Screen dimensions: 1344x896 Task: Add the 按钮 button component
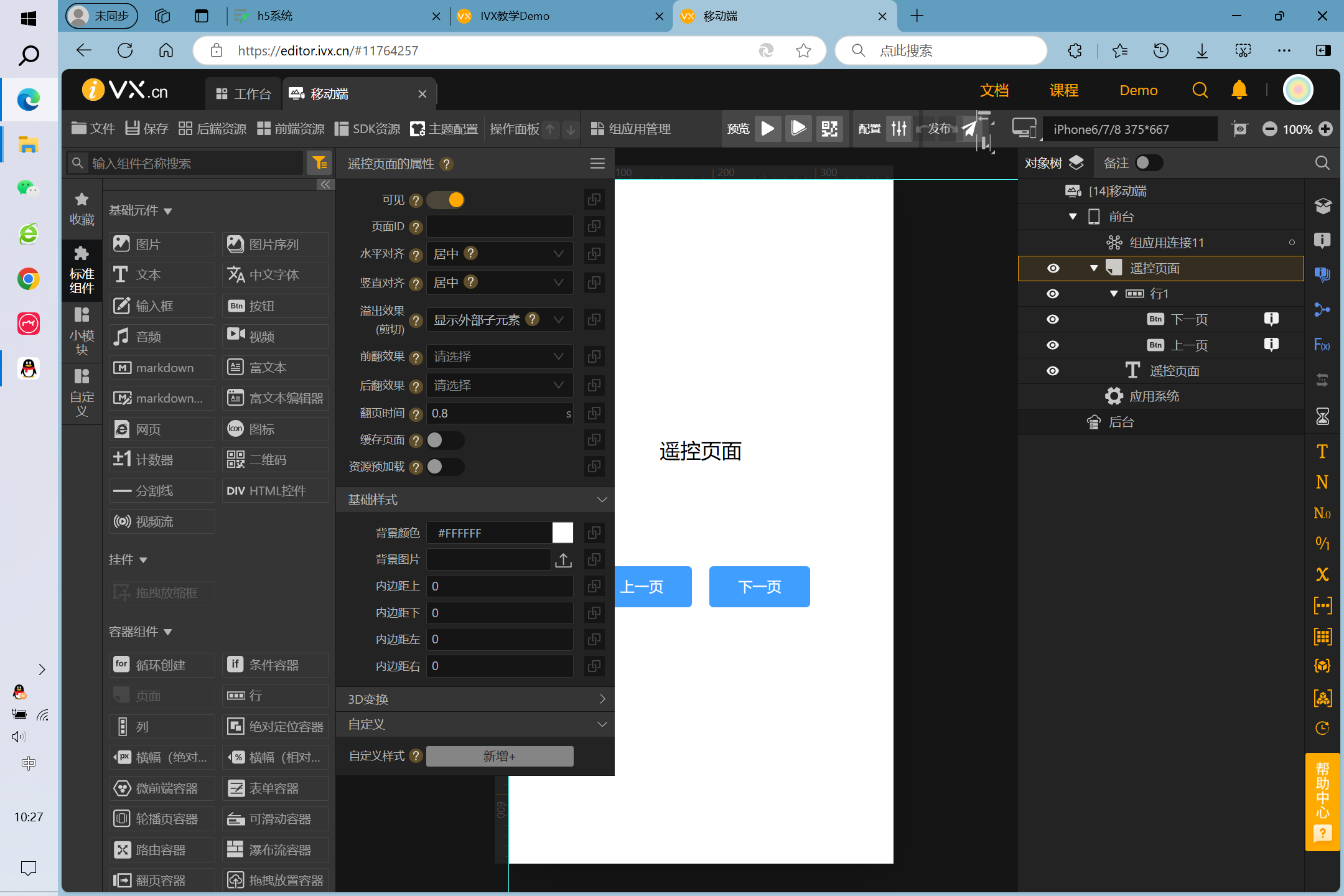click(x=276, y=306)
